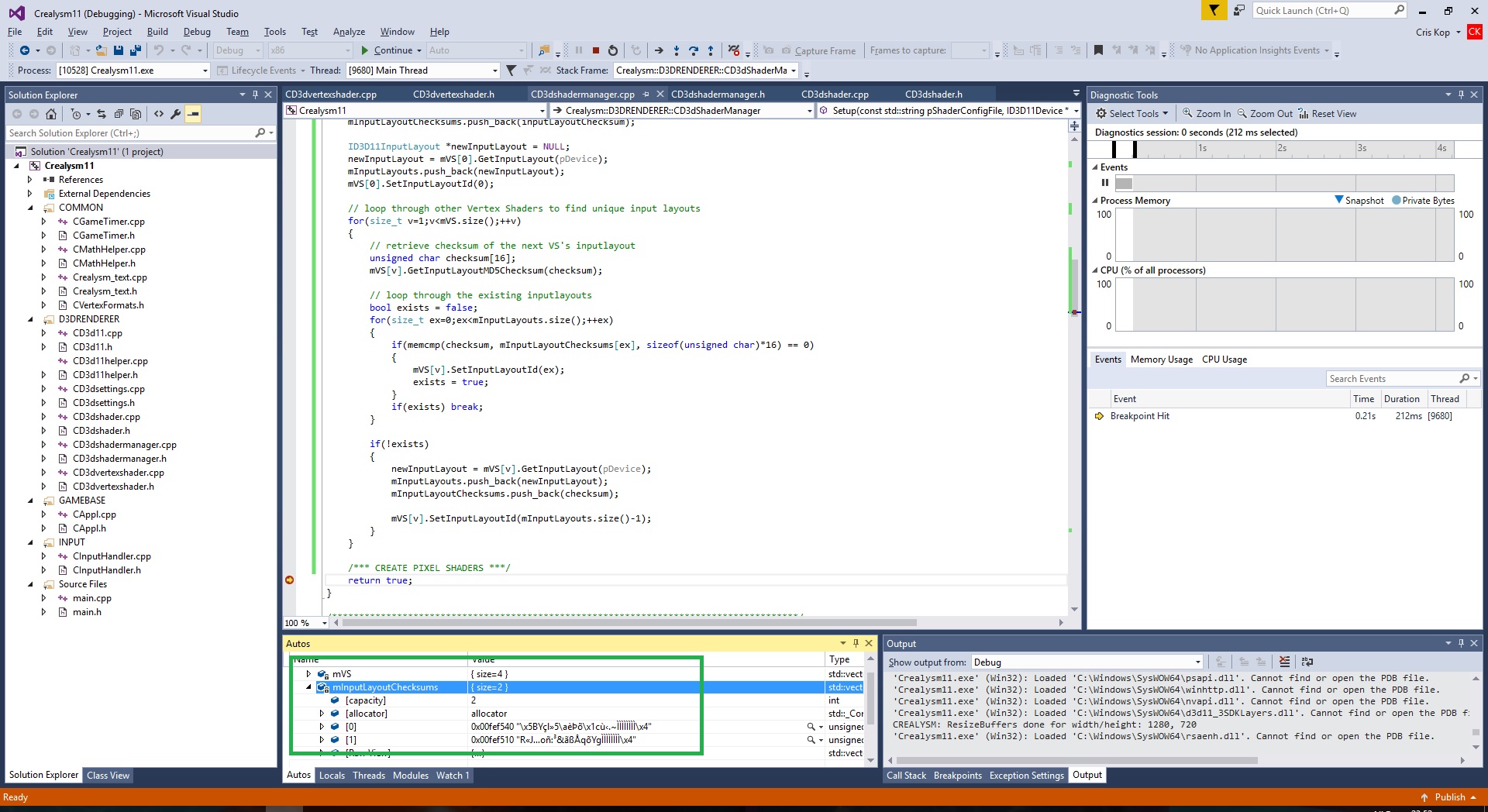Click the bookmark icon in the toolbar

tap(1098, 50)
